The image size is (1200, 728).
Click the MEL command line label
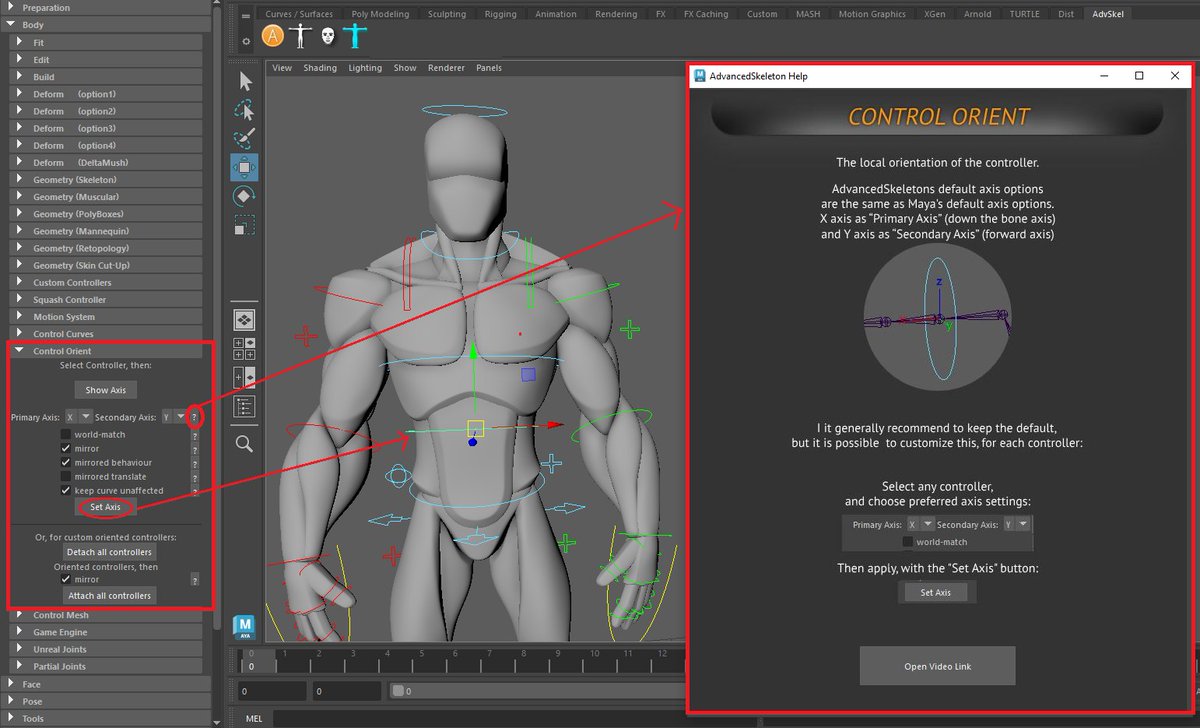[x=254, y=718]
